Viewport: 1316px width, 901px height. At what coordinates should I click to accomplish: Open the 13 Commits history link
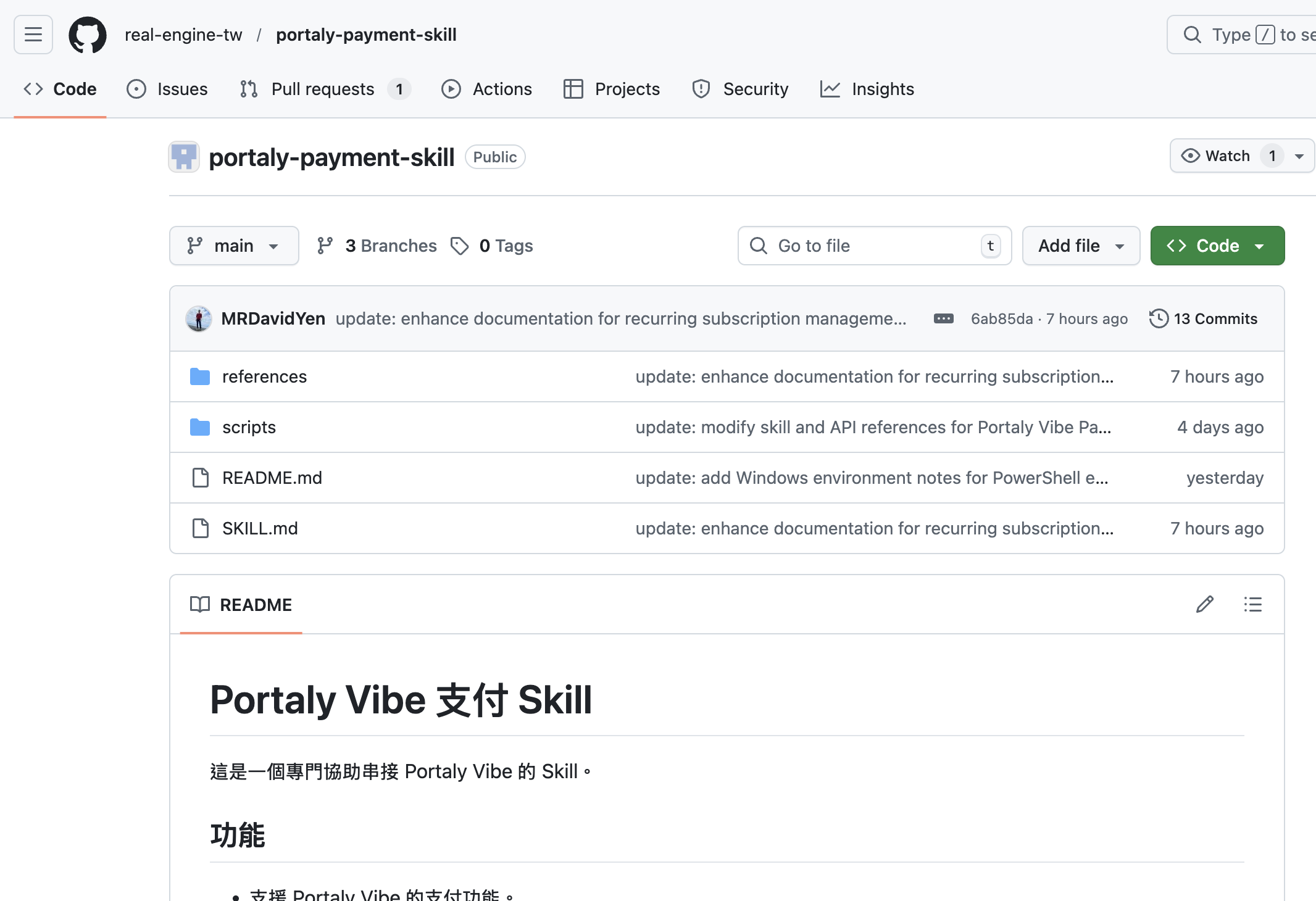(1215, 318)
